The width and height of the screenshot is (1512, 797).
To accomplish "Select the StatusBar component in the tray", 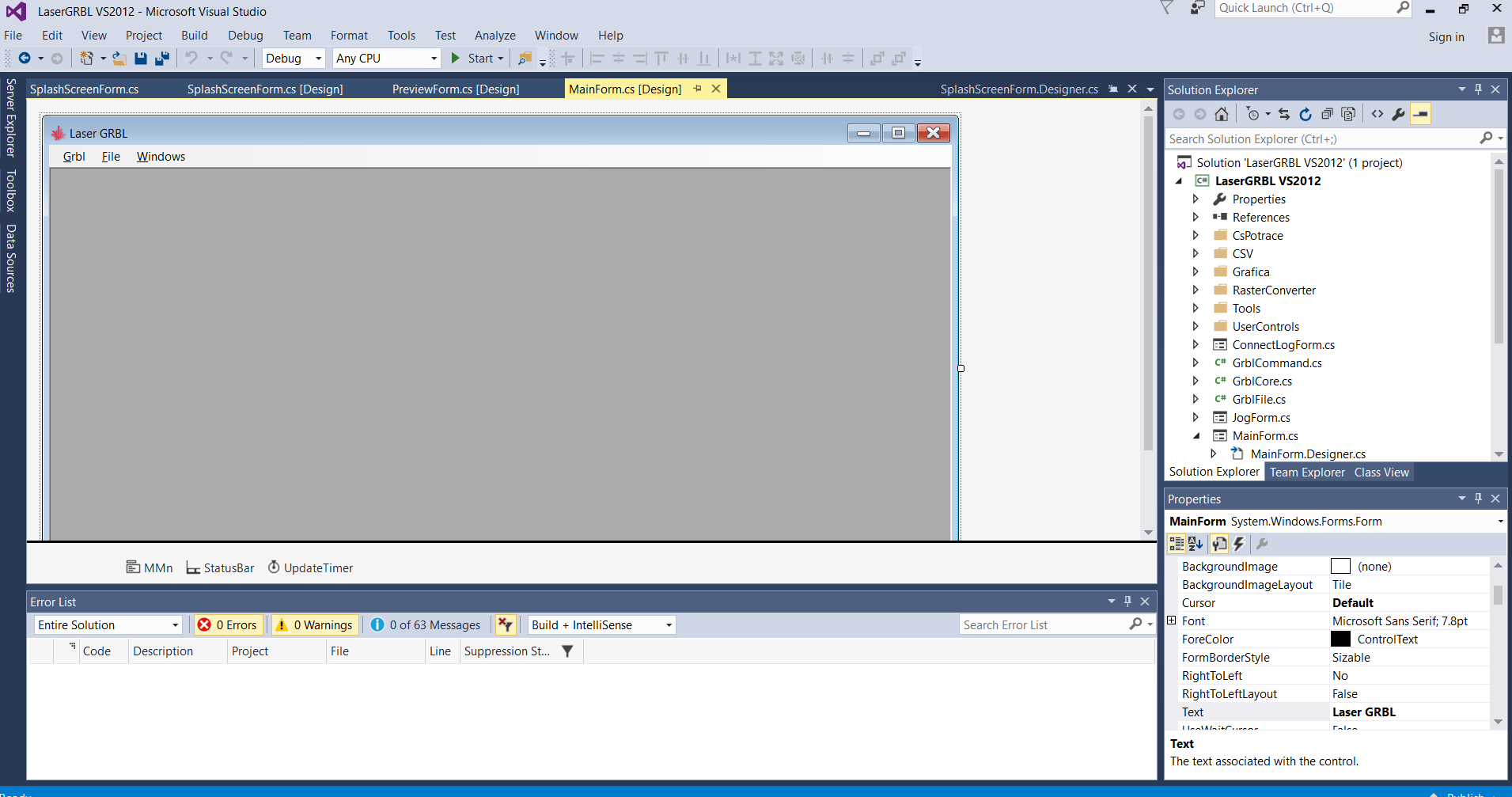I will click(220, 567).
